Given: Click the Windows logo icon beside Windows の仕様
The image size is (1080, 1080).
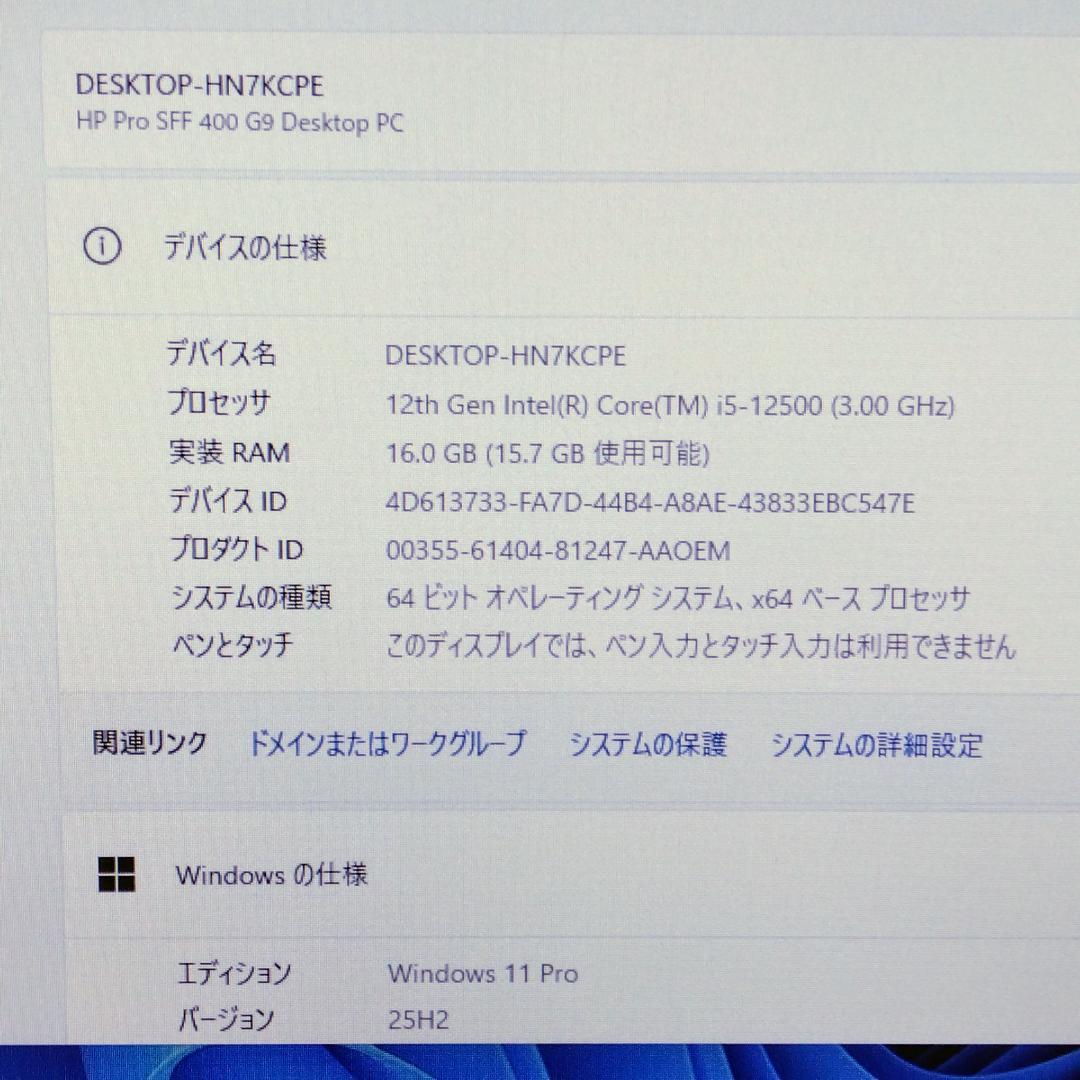Looking at the screenshot, I should (x=116, y=874).
